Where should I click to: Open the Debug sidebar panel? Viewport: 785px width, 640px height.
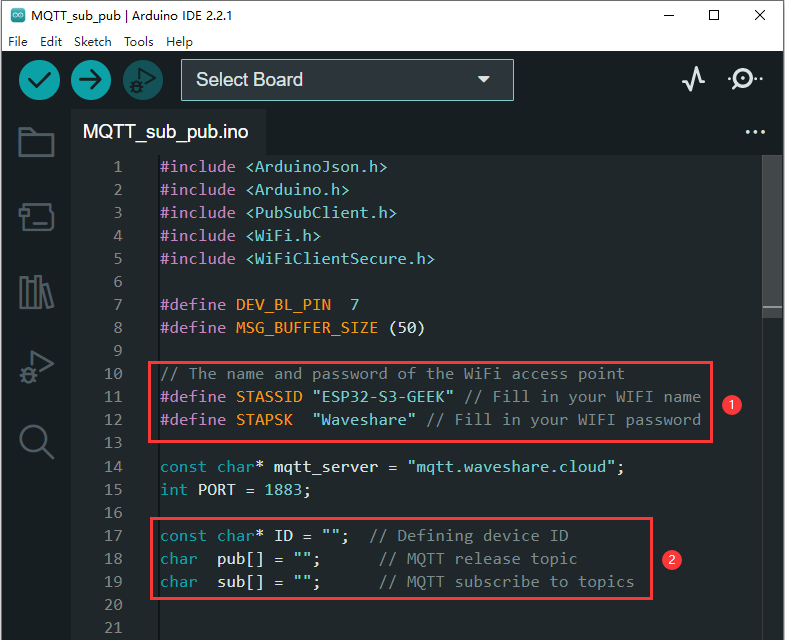click(37, 367)
